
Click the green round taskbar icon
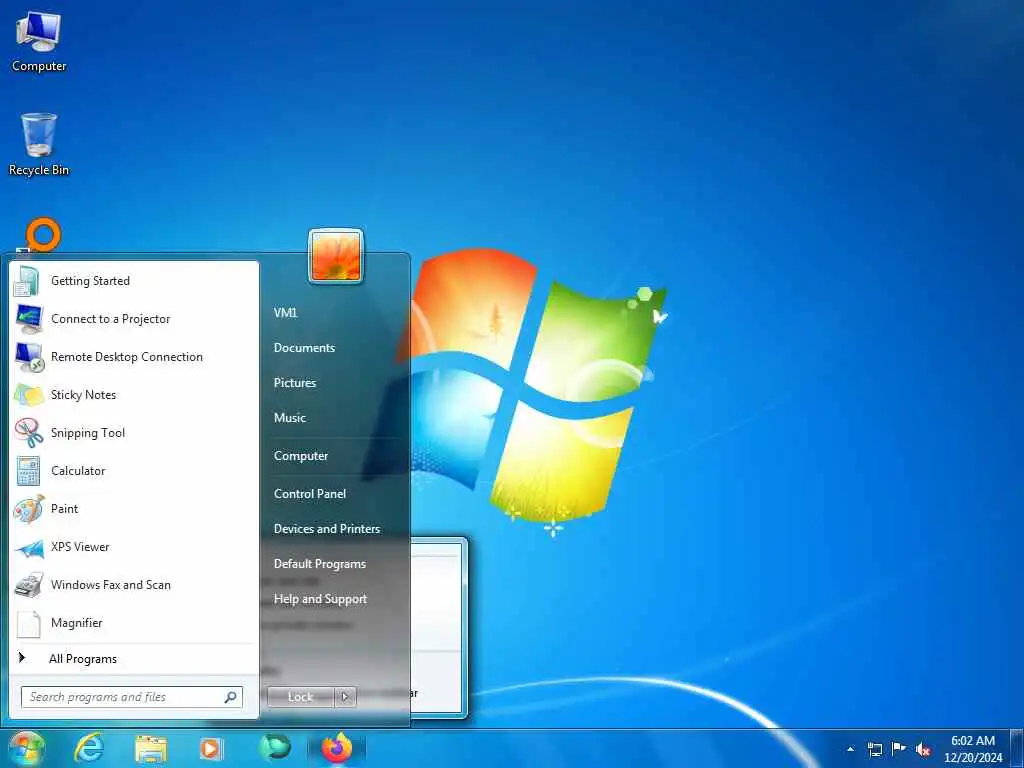(274, 747)
